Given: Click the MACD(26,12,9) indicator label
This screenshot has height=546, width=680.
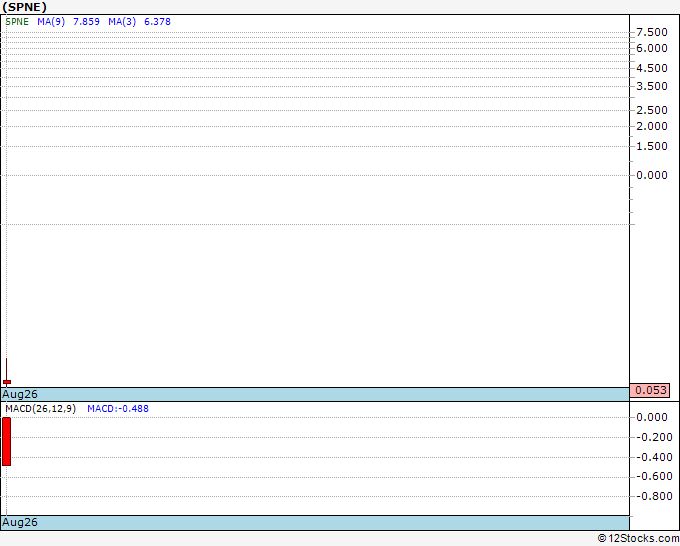Looking at the screenshot, I should (40, 409).
